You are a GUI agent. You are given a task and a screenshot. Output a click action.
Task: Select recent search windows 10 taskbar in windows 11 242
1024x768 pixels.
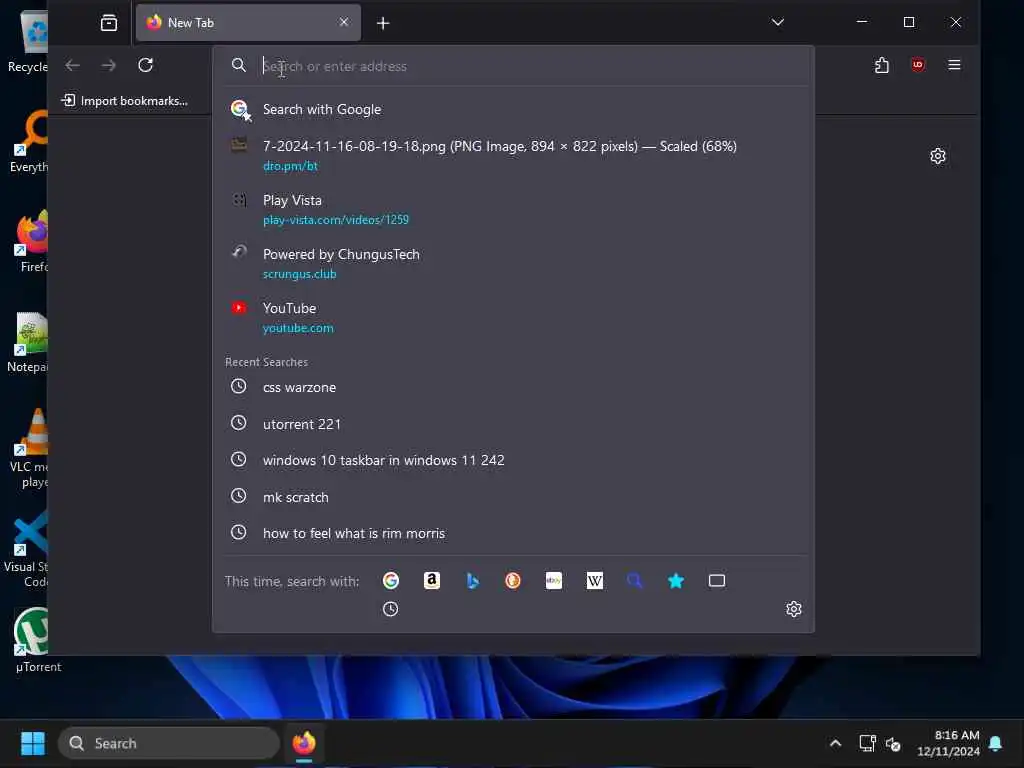(x=513, y=460)
